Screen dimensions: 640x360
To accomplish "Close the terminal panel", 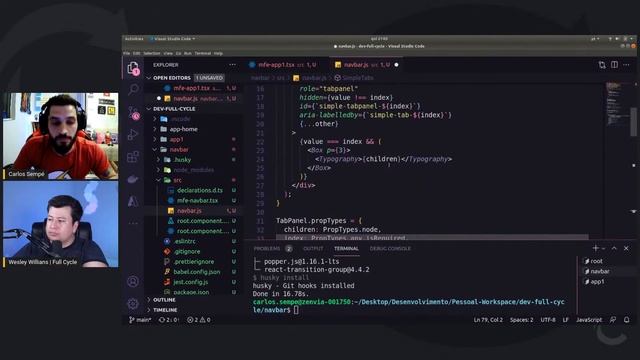I will [x=626, y=248].
